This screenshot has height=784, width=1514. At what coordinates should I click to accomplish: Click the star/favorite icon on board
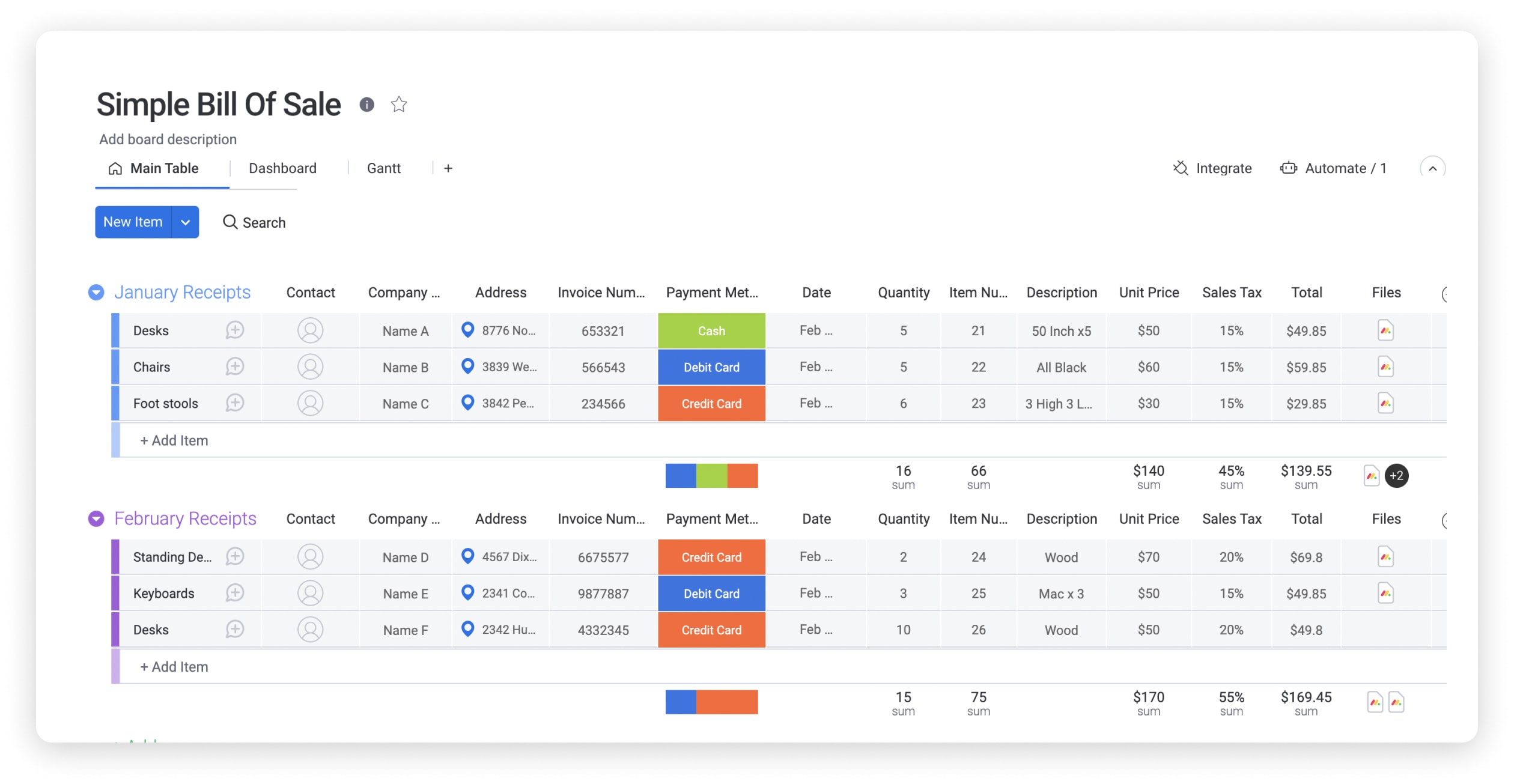(x=399, y=103)
